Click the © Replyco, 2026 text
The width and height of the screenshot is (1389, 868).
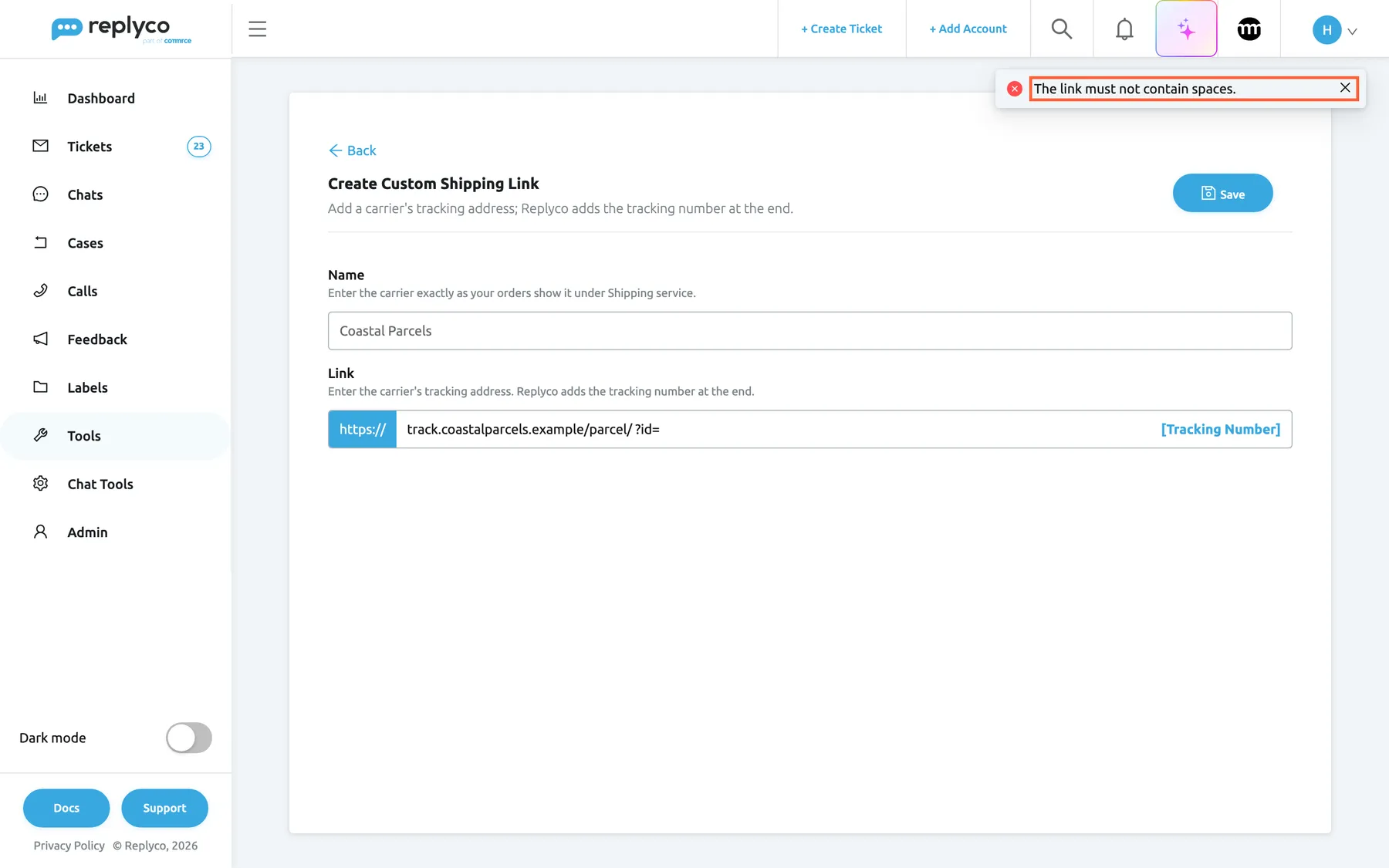pyautogui.click(x=155, y=846)
